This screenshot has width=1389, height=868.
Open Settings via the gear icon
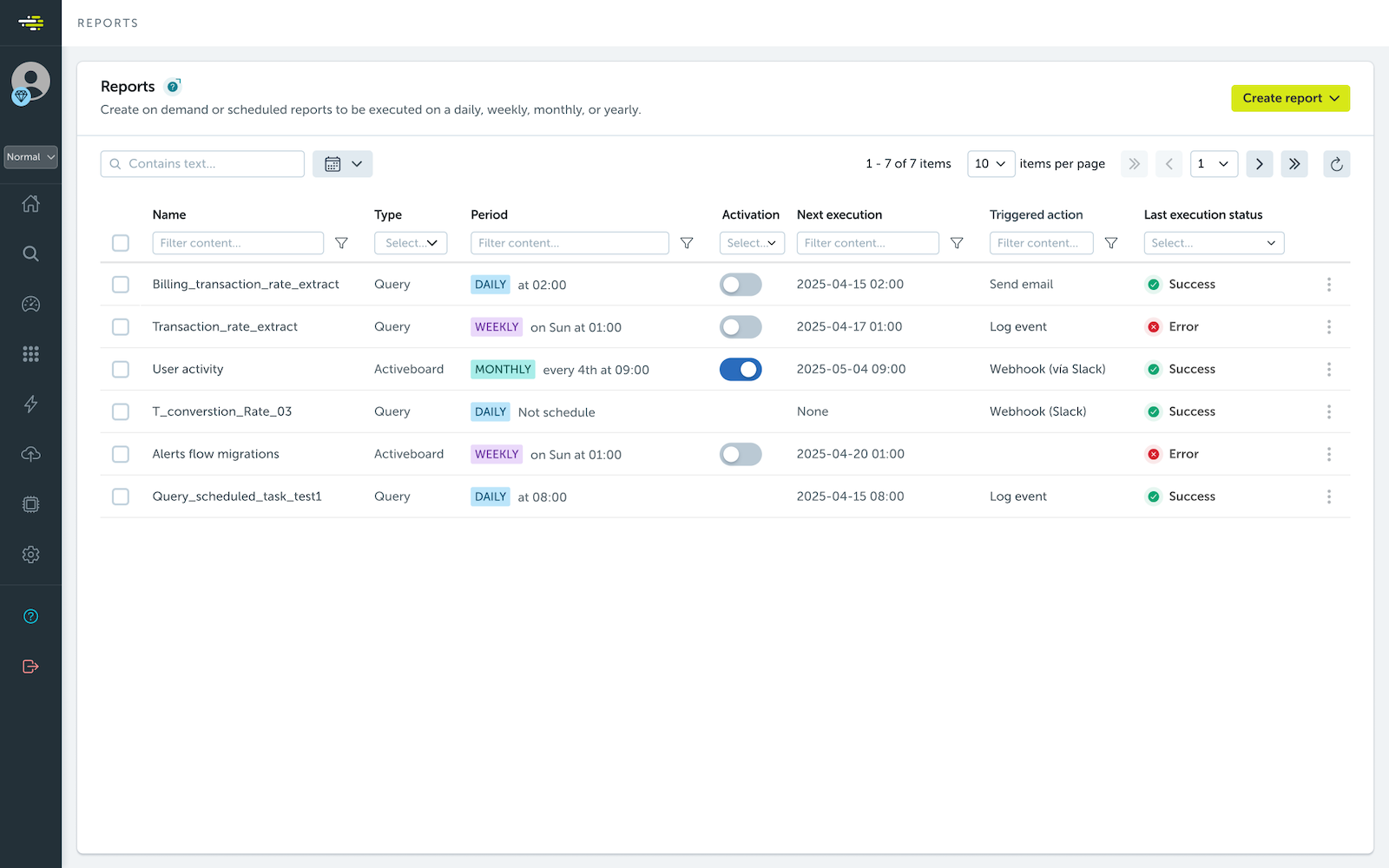coord(30,554)
